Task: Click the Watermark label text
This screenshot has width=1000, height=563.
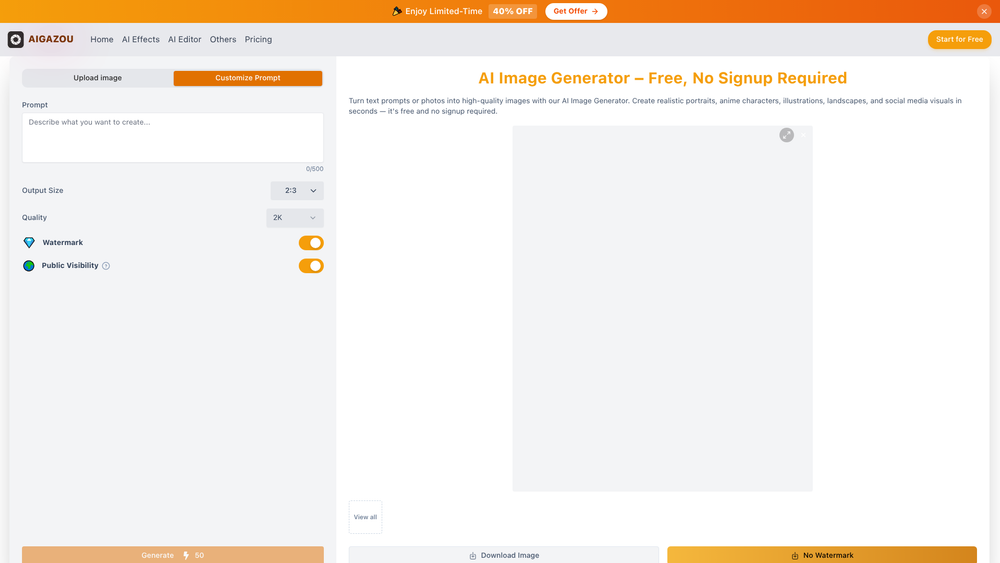Action: point(62,243)
